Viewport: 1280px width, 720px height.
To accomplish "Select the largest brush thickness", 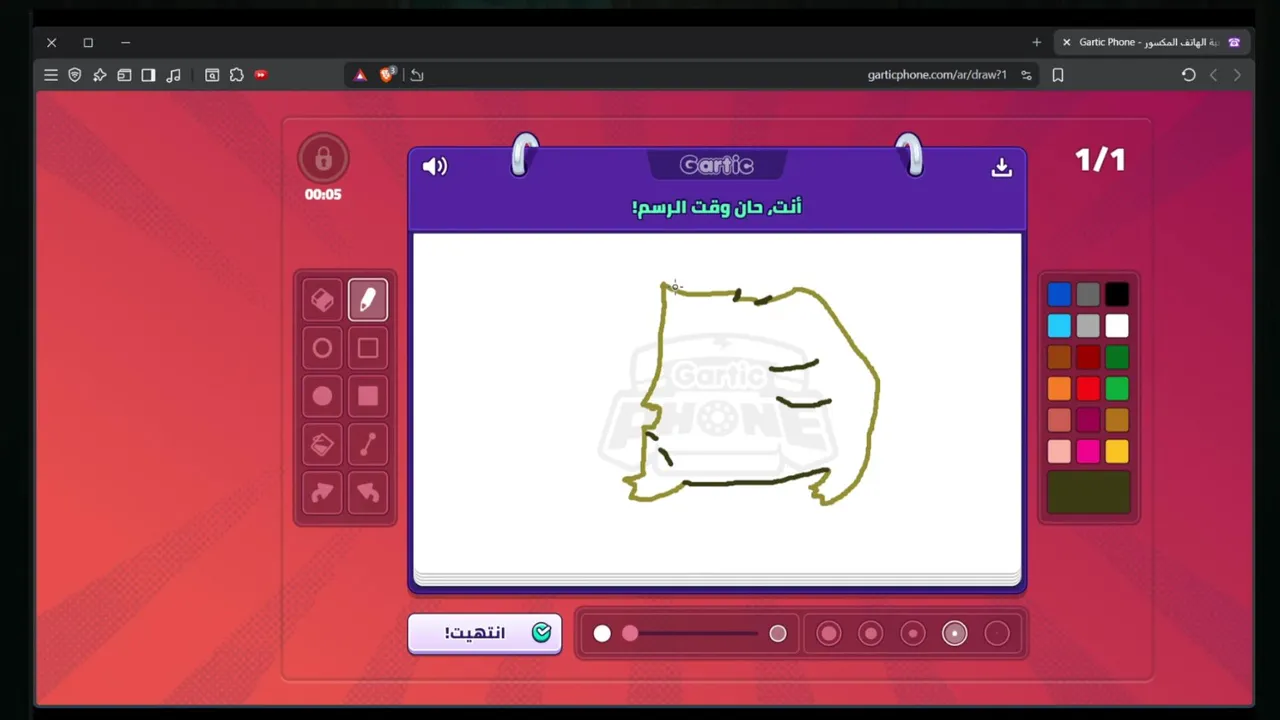I will 829,633.
